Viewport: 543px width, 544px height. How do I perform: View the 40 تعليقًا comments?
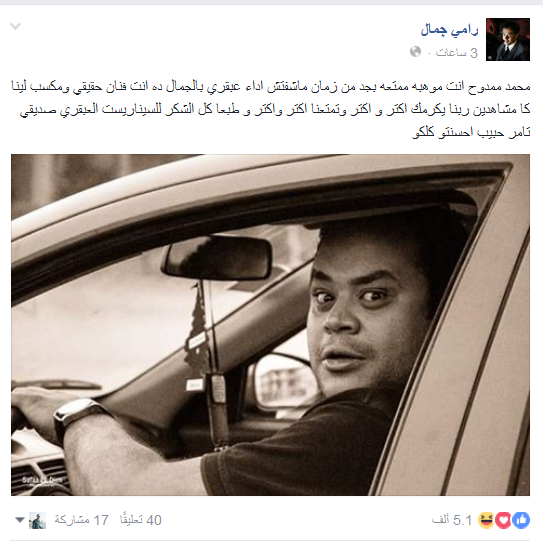(x=141, y=520)
